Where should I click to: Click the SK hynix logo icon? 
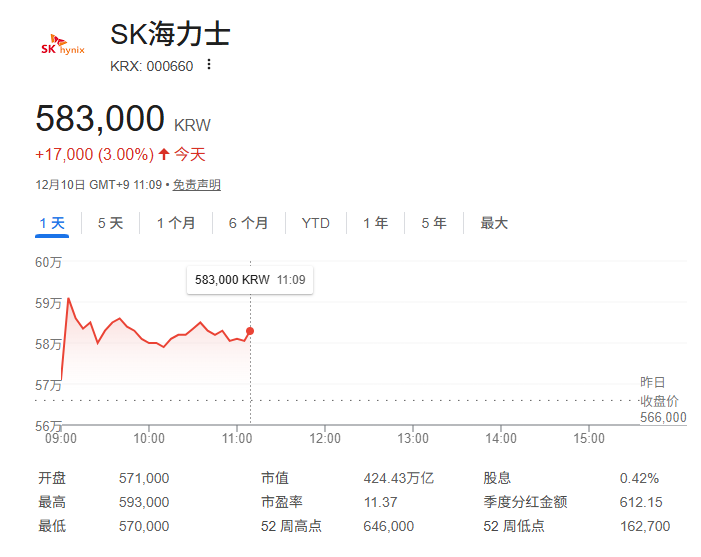point(63,46)
